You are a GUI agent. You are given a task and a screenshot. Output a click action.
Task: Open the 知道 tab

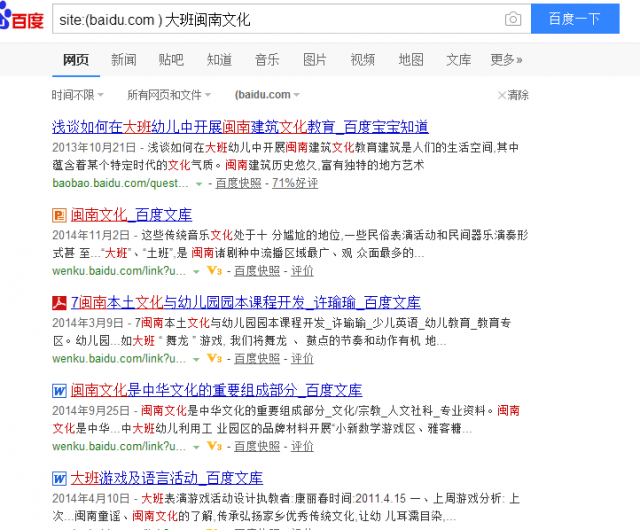tap(219, 60)
